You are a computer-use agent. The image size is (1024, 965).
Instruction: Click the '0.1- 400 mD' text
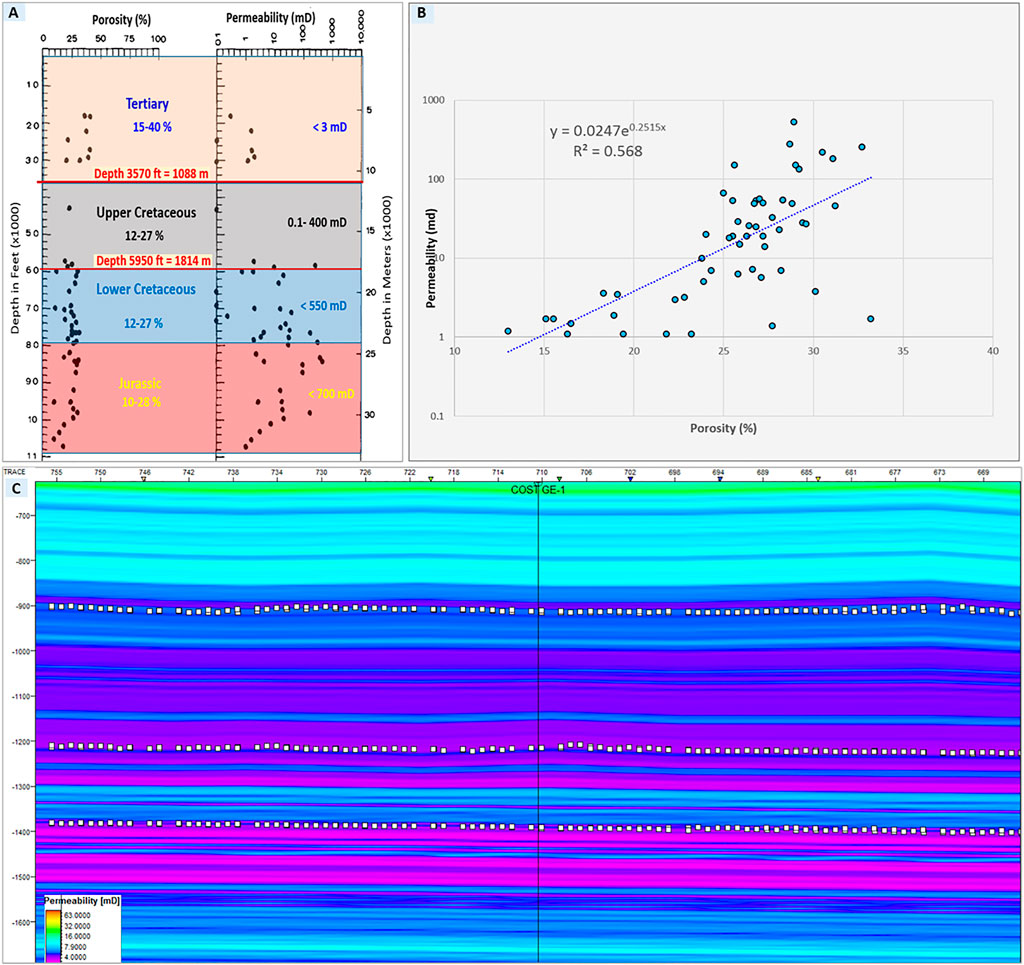[x=317, y=223]
